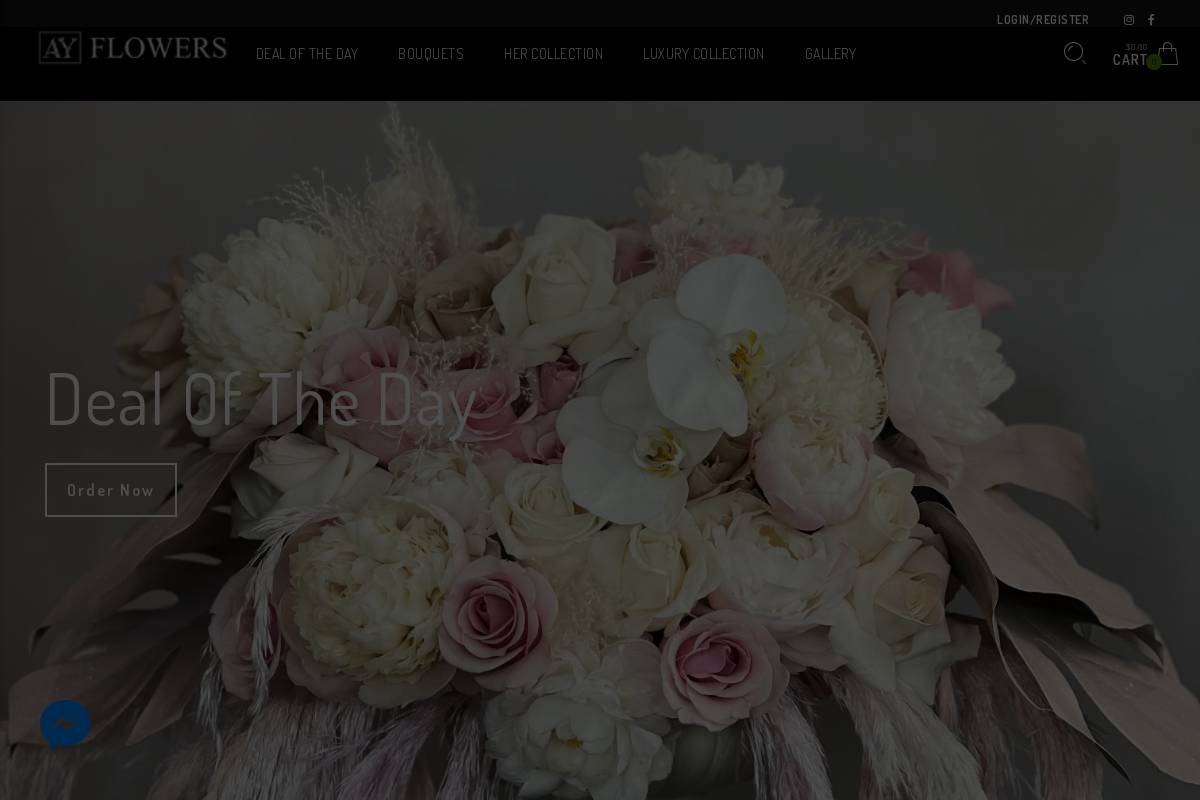Open the Instagram social icon
The image size is (1200, 800).
point(1128,19)
